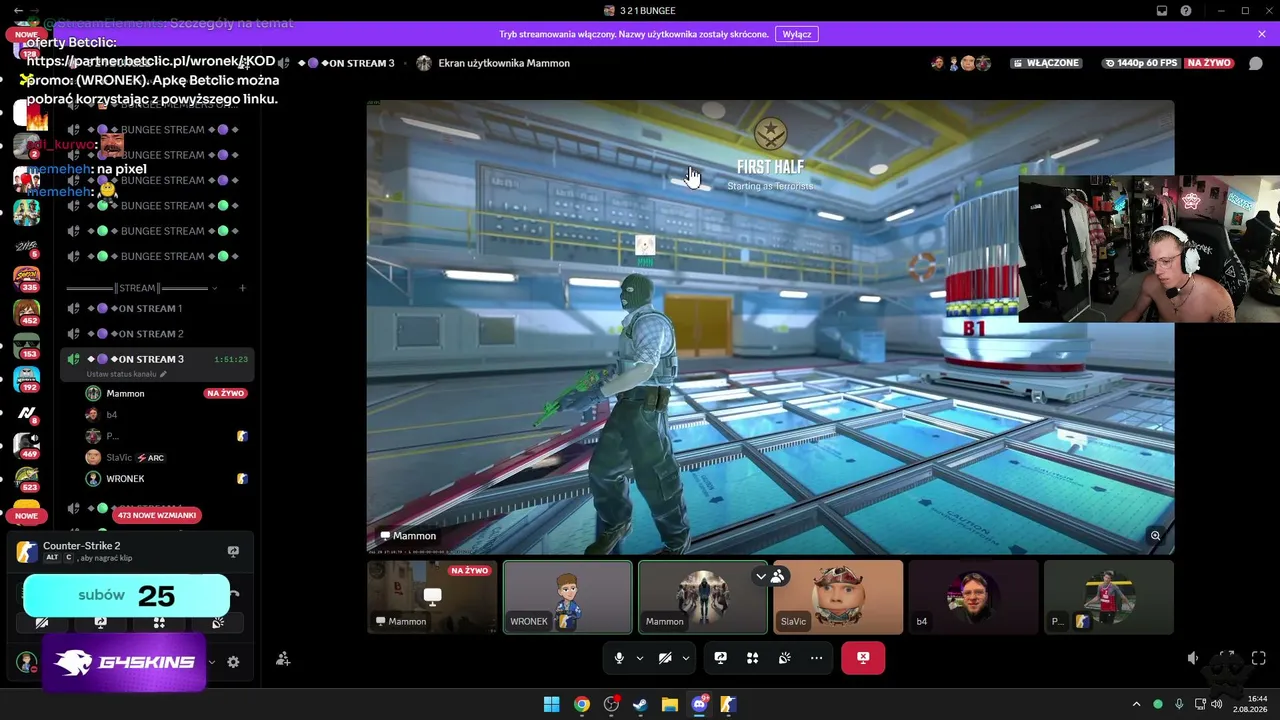Open the call chat bubble icon
This screenshot has width=1280, height=720.
[1255, 63]
